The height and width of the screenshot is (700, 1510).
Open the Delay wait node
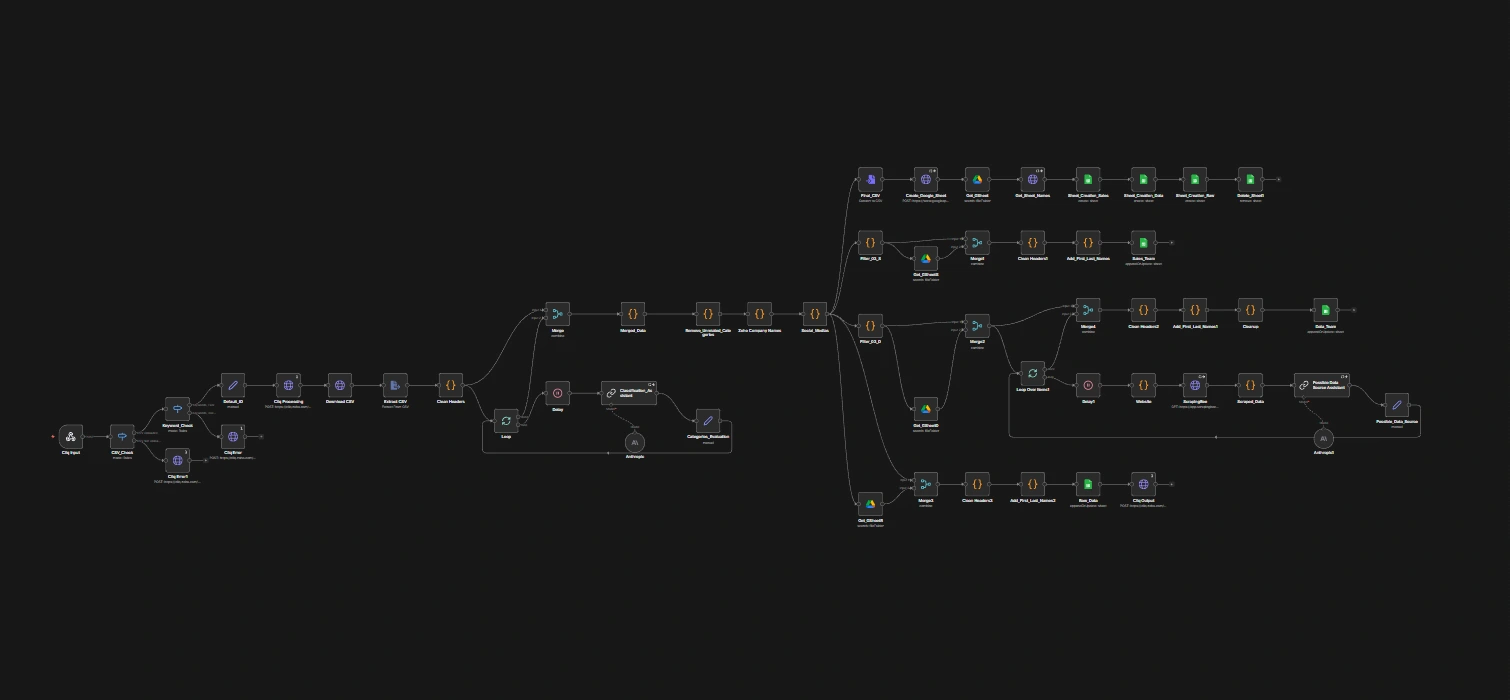pyautogui.click(x=558, y=393)
